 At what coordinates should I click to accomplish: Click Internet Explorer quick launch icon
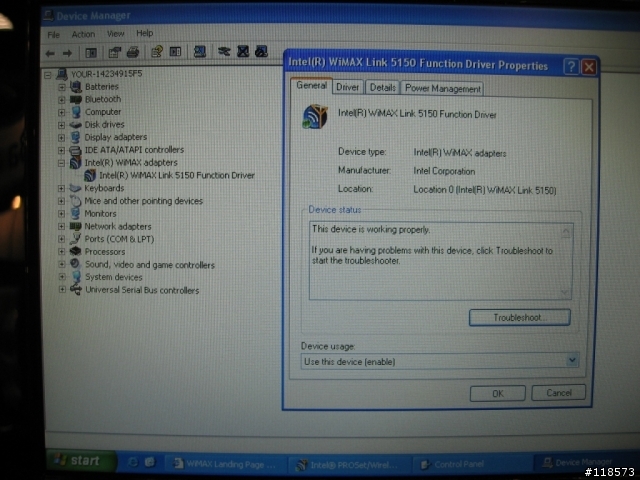[x=133, y=462]
